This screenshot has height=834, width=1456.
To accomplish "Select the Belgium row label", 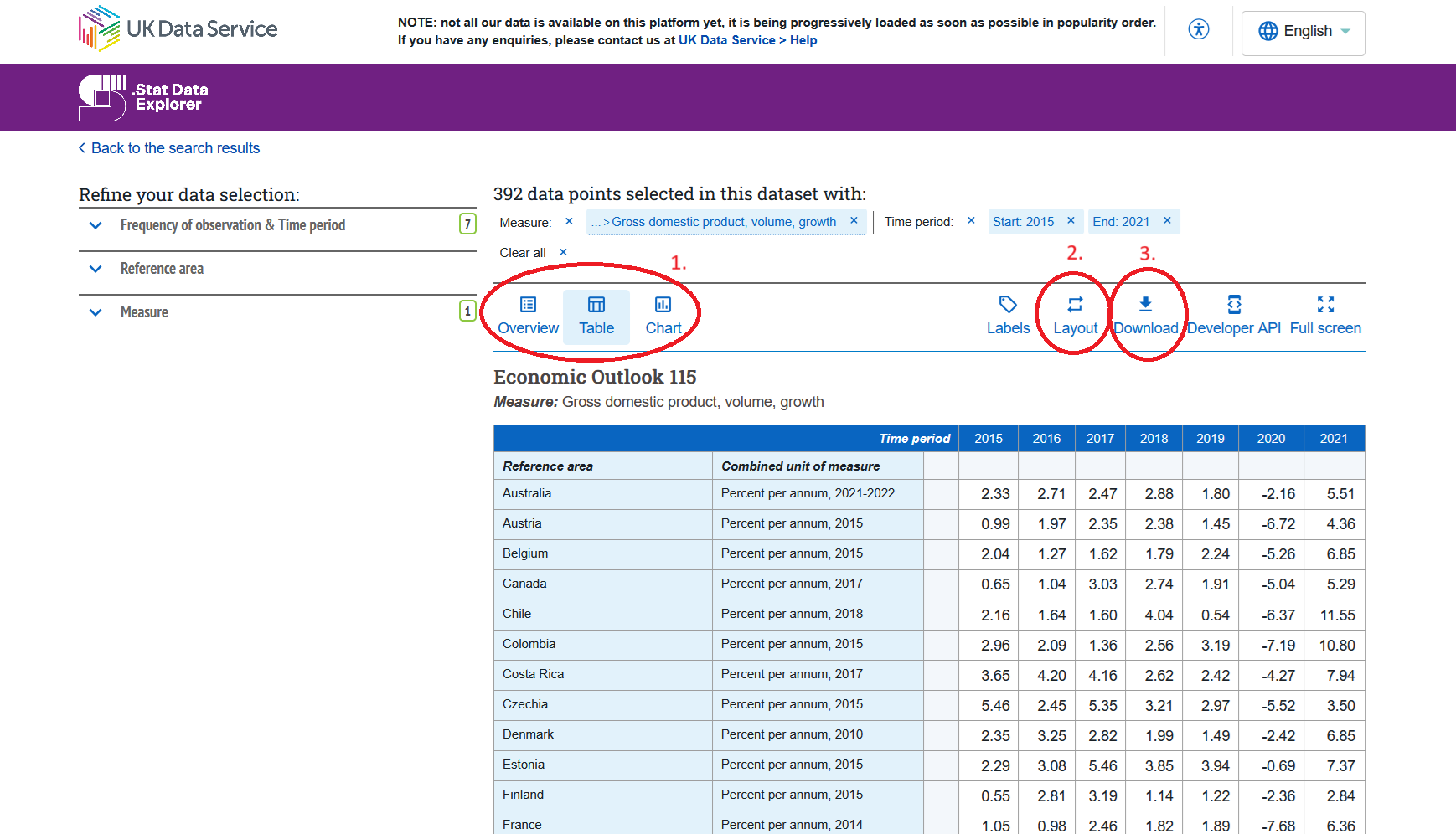I will (x=525, y=553).
